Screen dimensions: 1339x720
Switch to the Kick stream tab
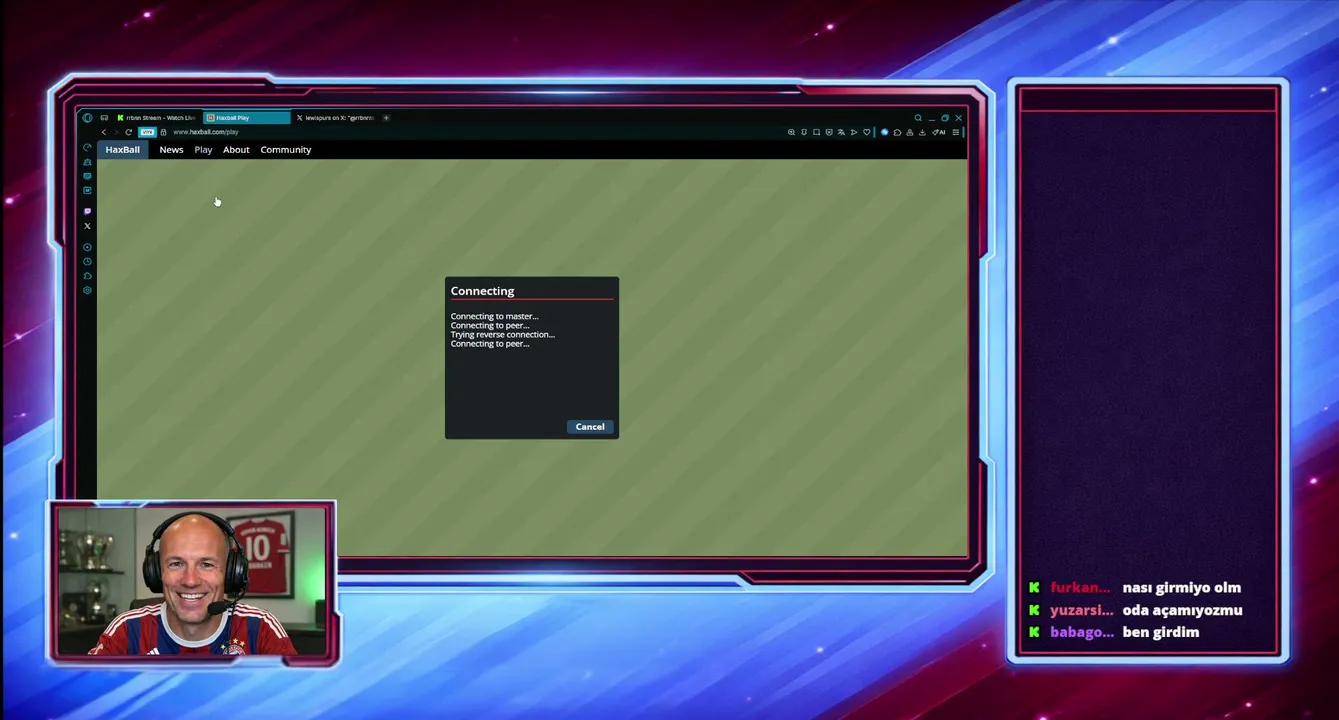tap(157, 118)
